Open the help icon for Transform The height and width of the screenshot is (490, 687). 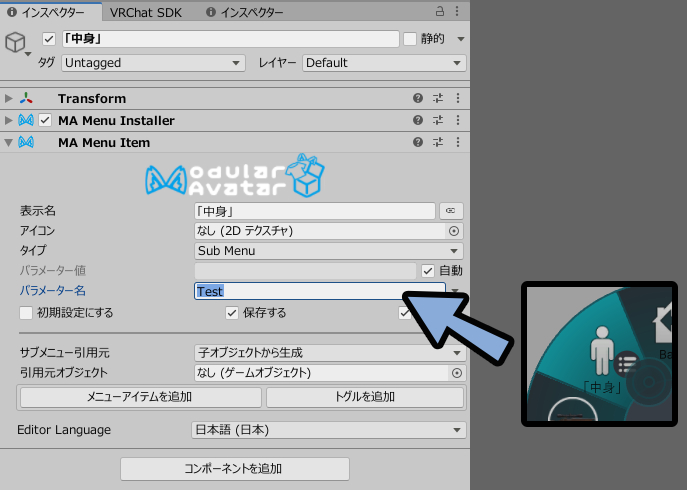[x=418, y=98]
